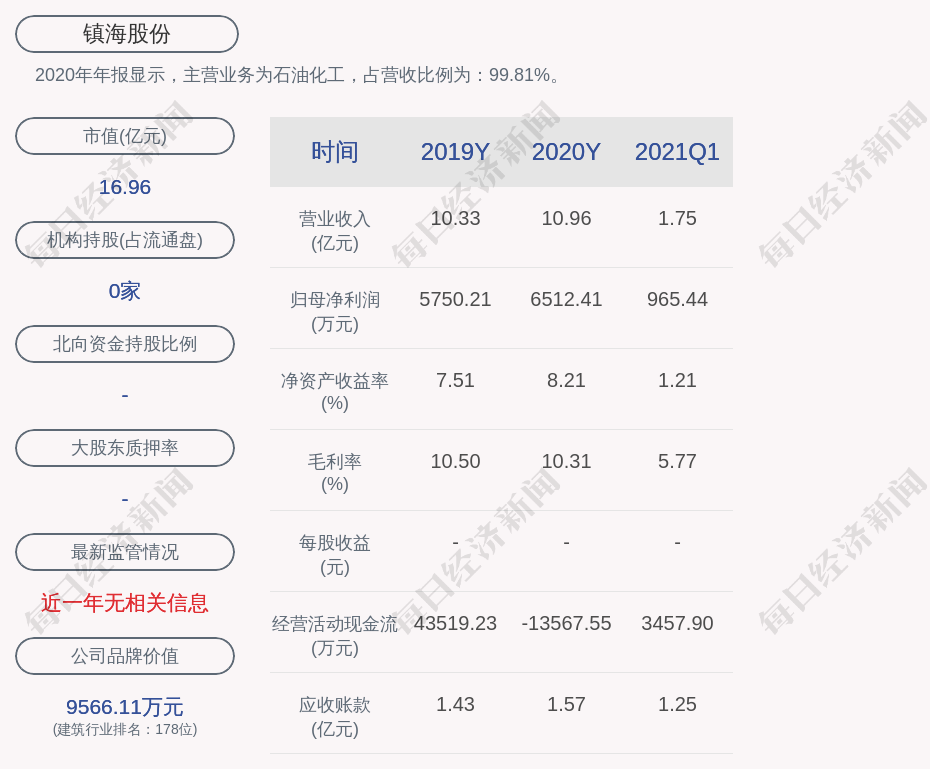Select the 2020Y column header
Image resolution: width=930 pixels, height=769 pixels.
(x=566, y=152)
